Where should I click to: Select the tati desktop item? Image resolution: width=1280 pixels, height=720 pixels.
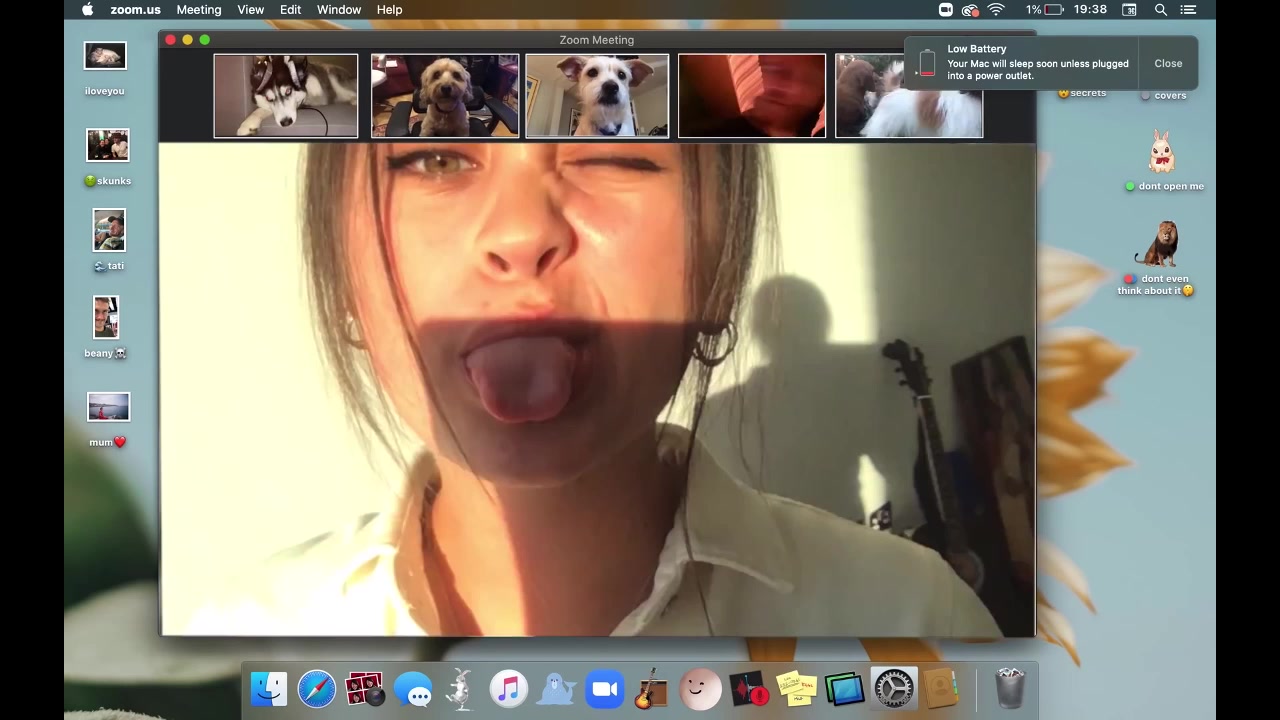[x=109, y=240]
